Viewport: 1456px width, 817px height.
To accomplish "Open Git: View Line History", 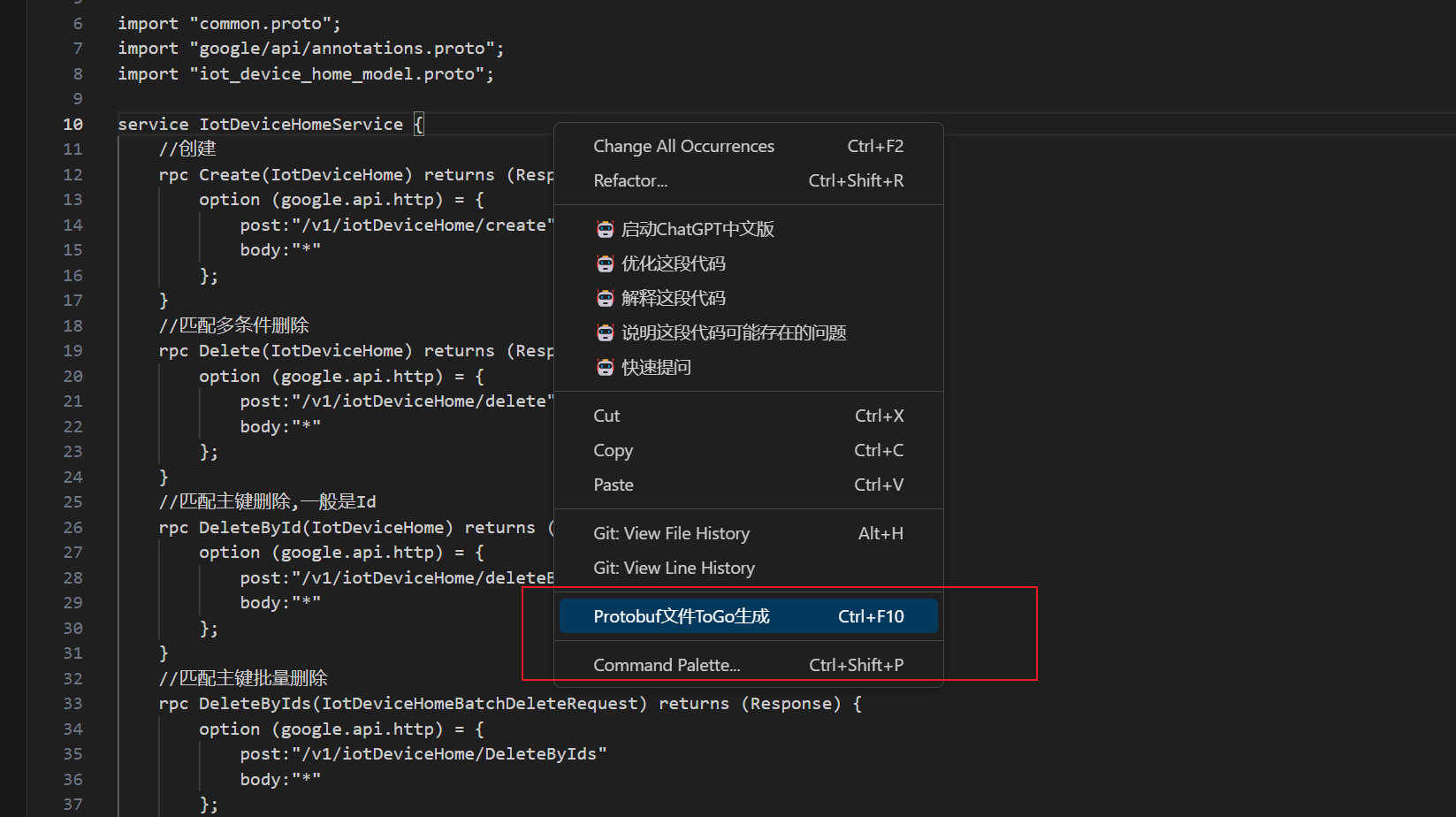I will 749,569.
